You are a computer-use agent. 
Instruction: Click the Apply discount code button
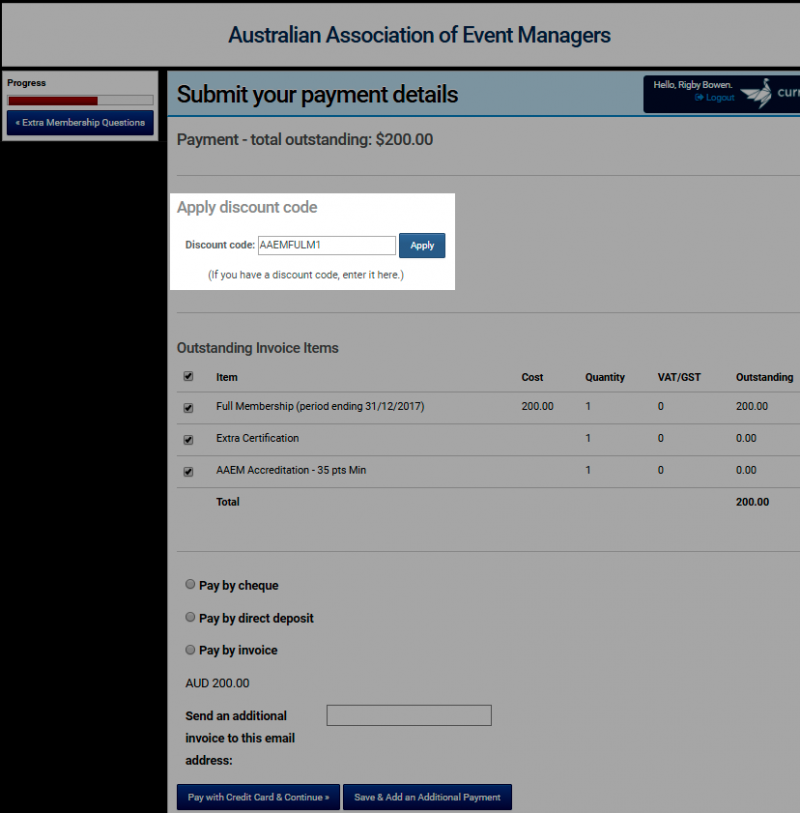(x=422, y=245)
